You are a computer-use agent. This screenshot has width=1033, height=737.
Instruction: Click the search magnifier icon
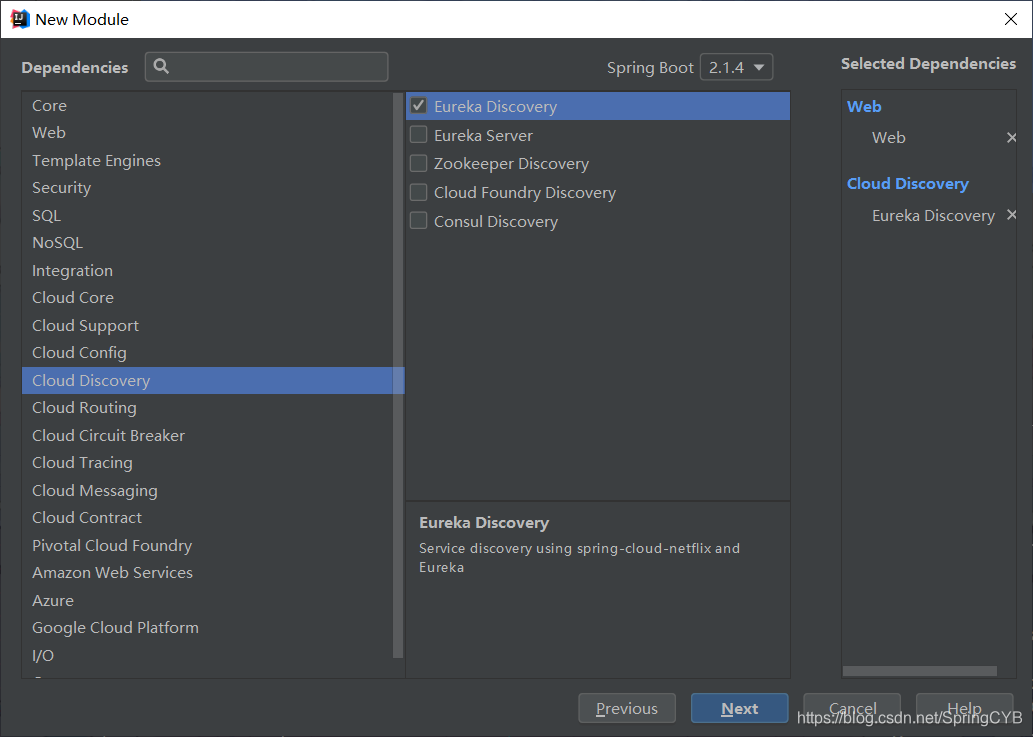pos(161,66)
